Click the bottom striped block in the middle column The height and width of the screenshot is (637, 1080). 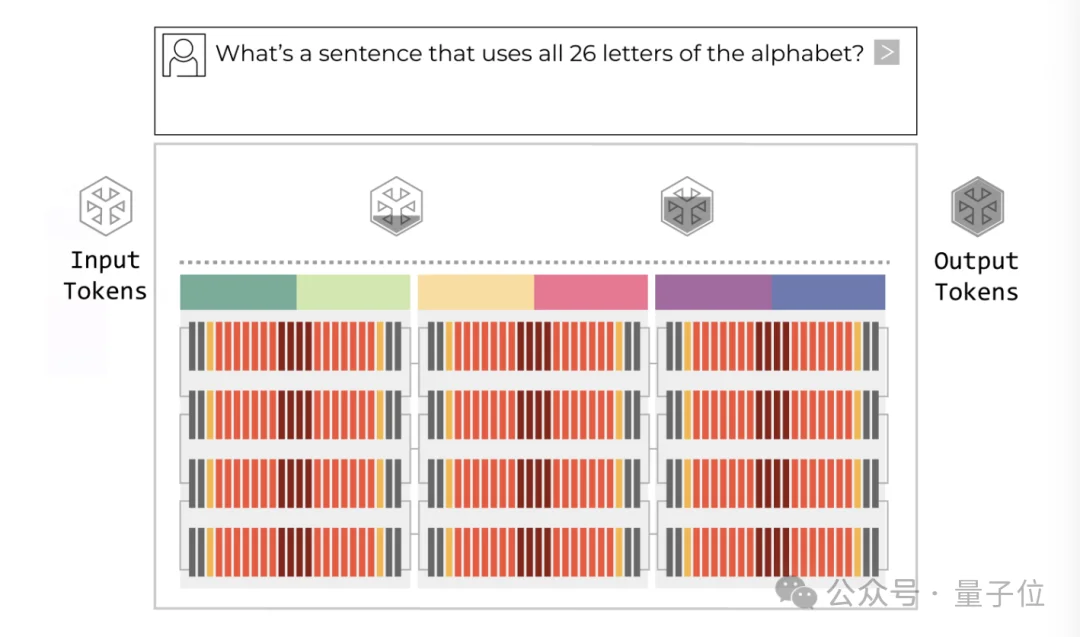533,552
